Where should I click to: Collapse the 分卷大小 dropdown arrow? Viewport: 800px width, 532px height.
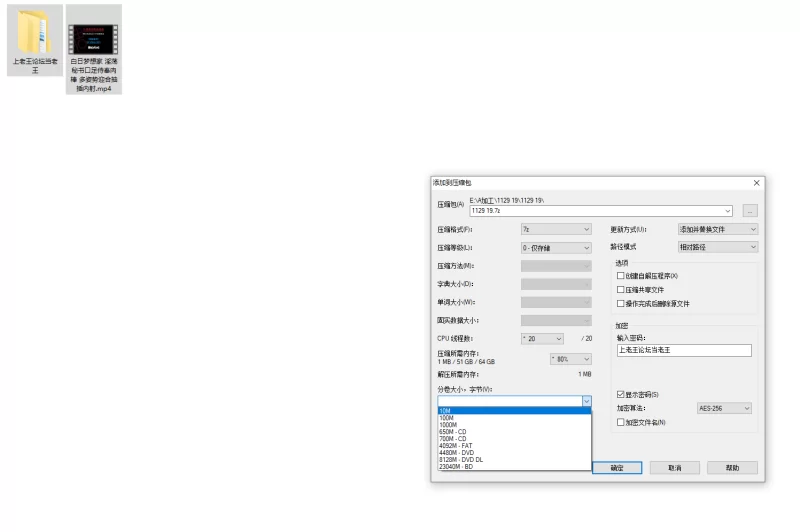point(586,401)
